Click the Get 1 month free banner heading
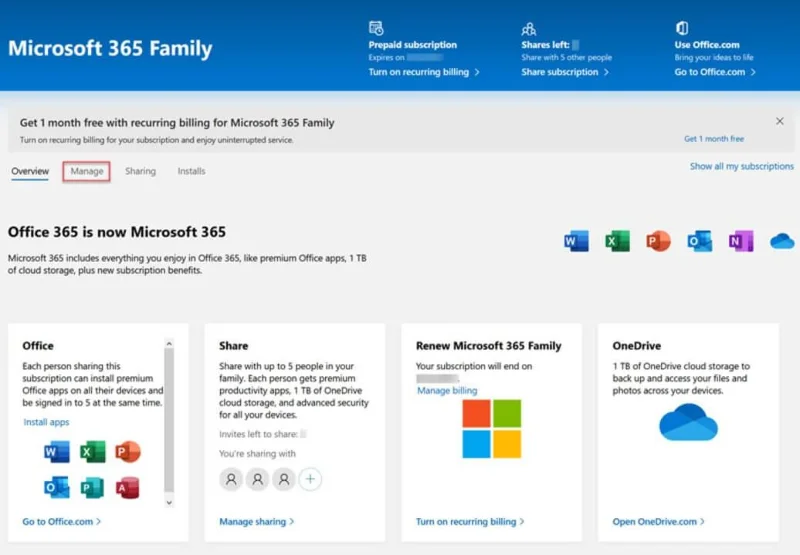The height and width of the screenshot is (555, 800). (177, 123)
